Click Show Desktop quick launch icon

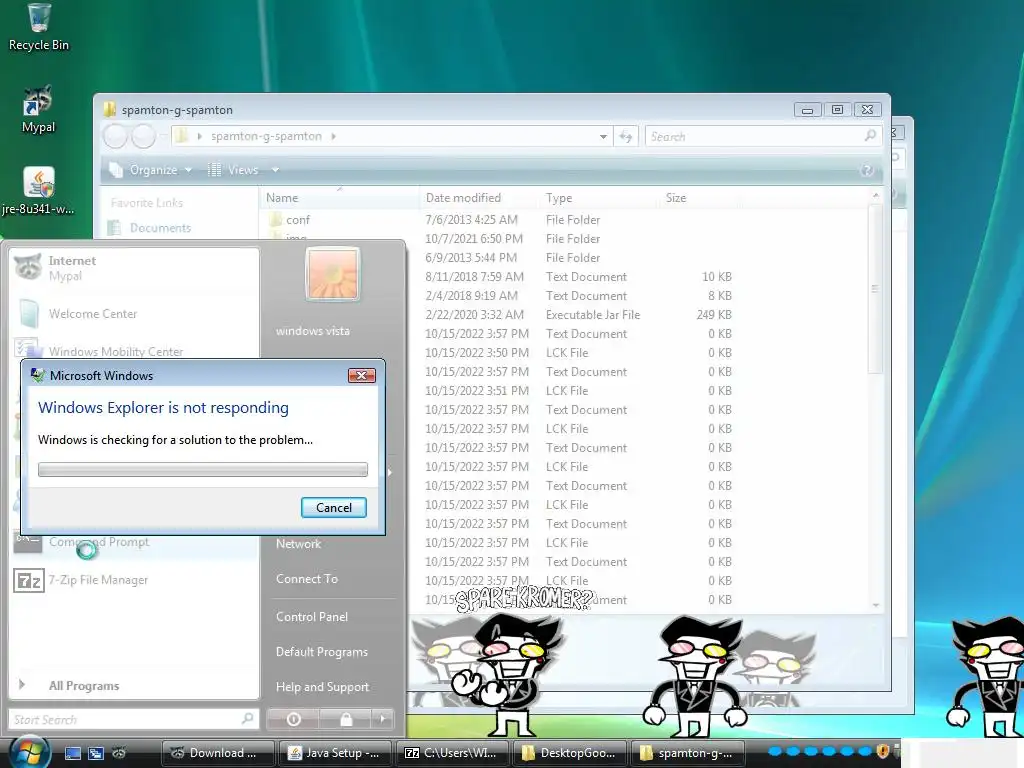click(73, 753)
